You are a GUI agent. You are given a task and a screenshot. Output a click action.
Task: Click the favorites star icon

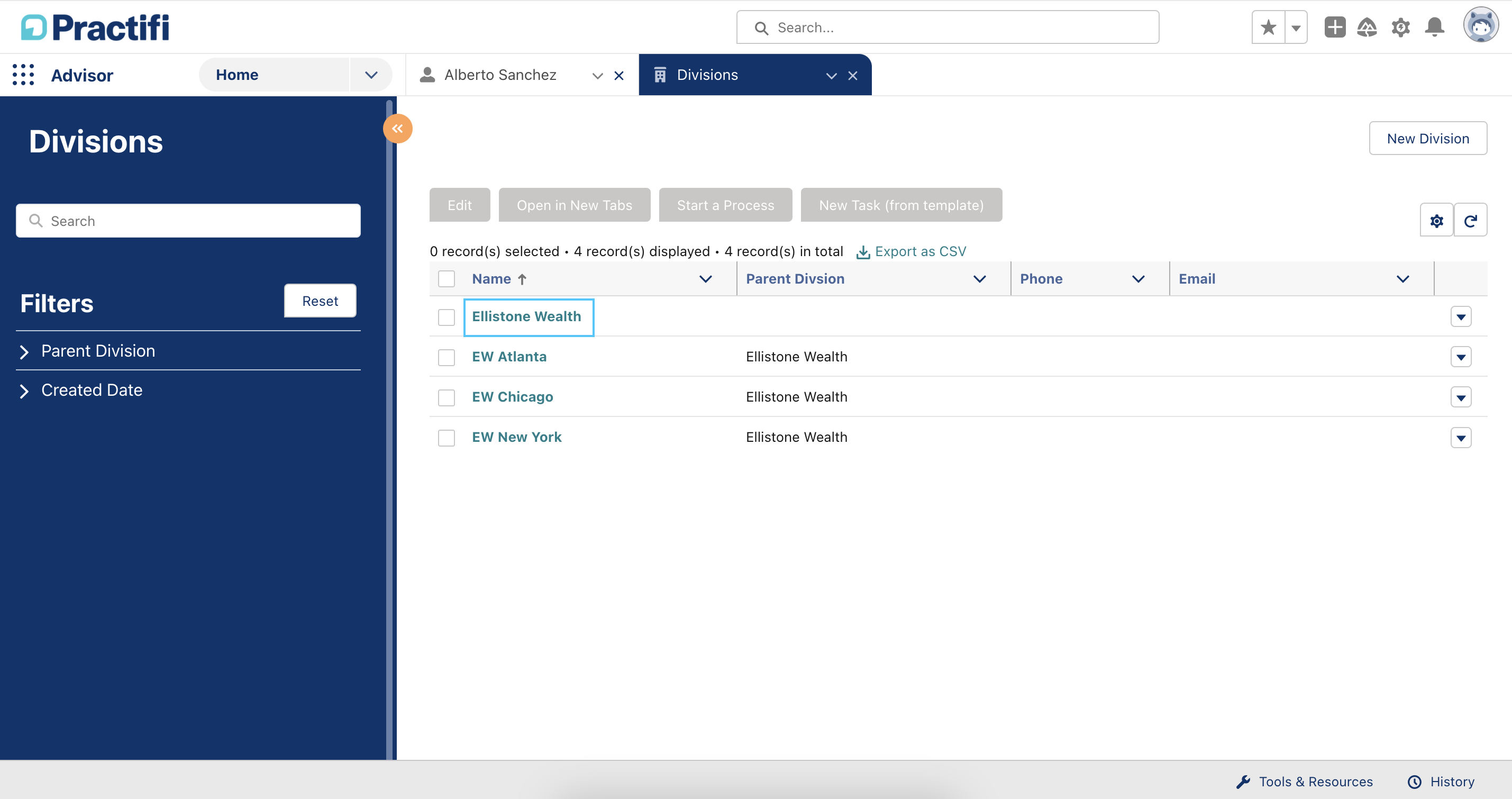pos(1268,27)
